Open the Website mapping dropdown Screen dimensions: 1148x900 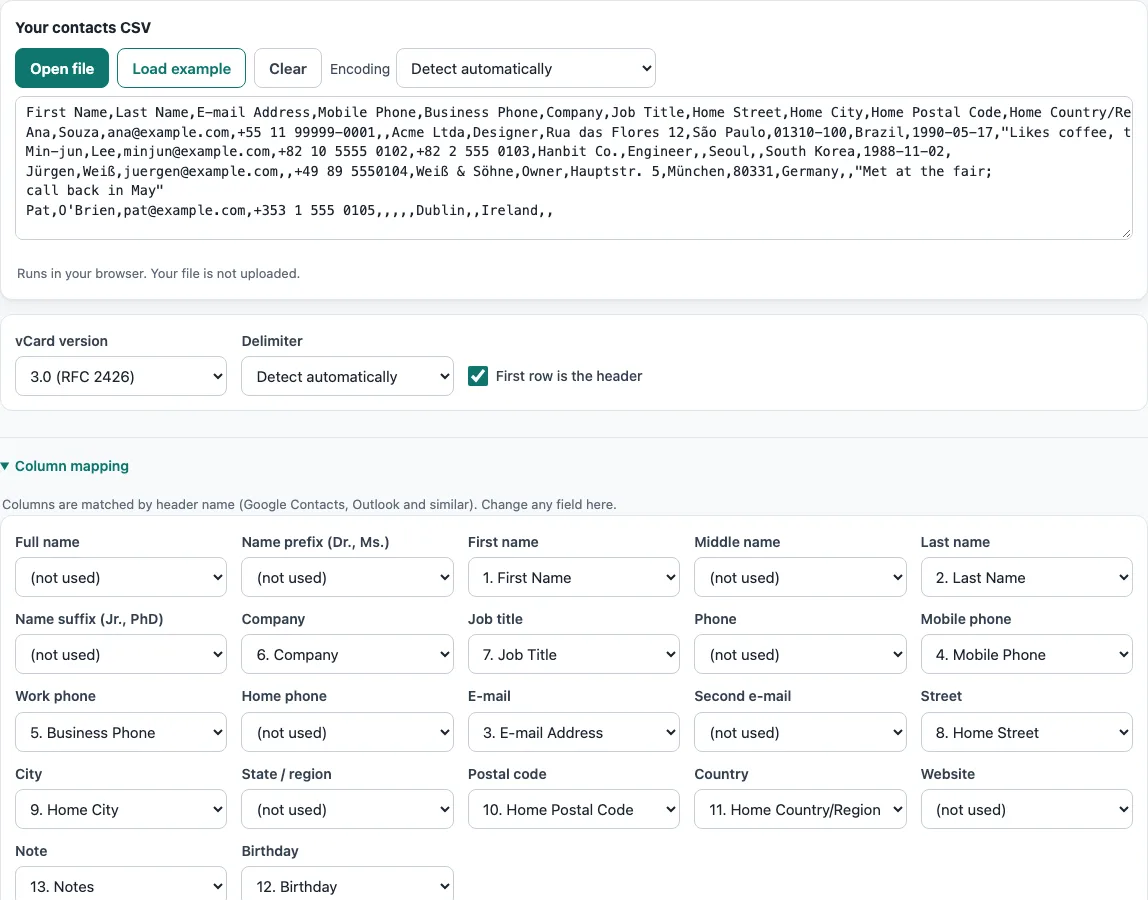point(1026,808)
